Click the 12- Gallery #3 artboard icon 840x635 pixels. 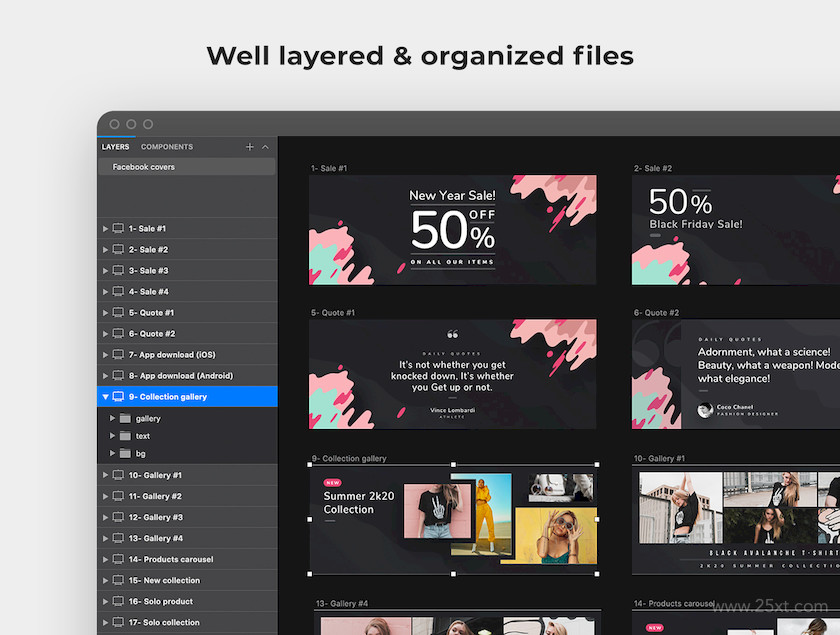(x=118, y=517)
